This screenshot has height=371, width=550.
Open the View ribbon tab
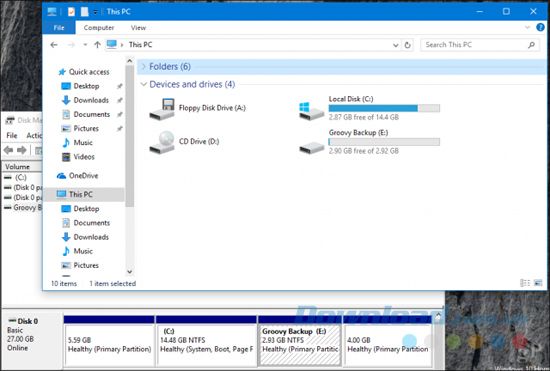[138, 27]
